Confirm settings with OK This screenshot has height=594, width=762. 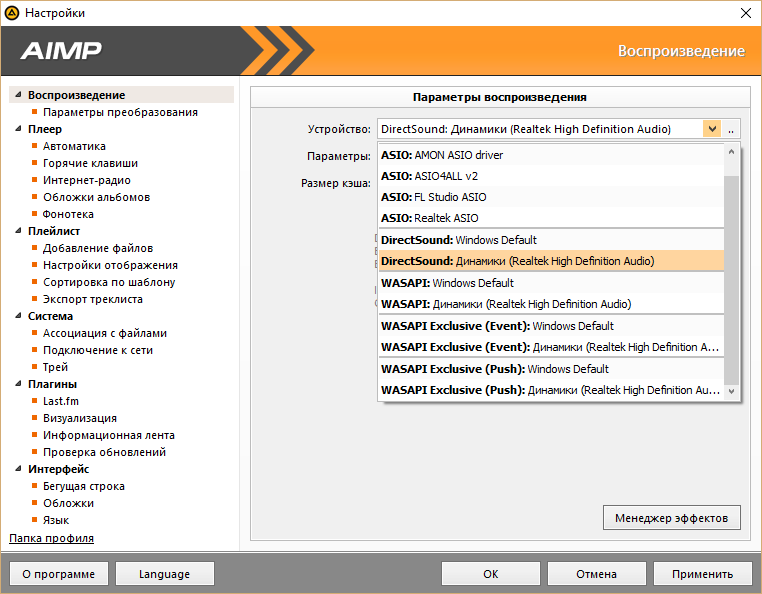[x=490, y=574]
